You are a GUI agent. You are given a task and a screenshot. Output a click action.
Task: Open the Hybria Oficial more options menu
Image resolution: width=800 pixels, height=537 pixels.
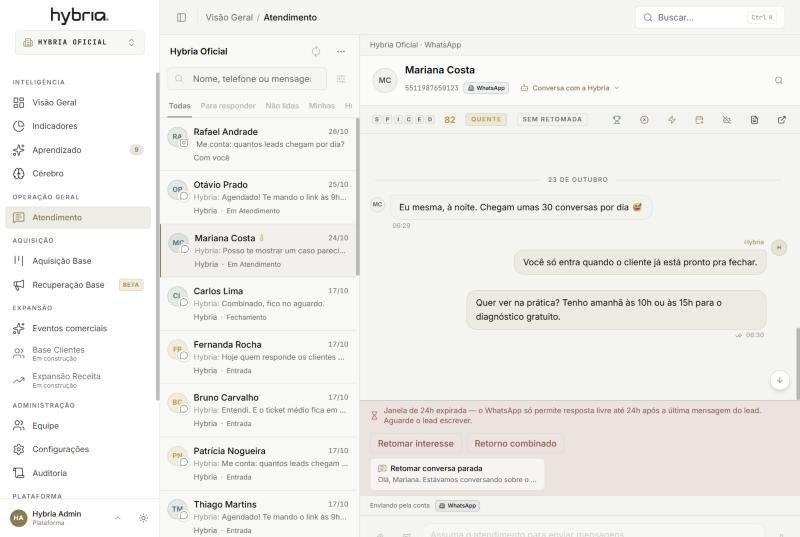(x=341, y=52)
